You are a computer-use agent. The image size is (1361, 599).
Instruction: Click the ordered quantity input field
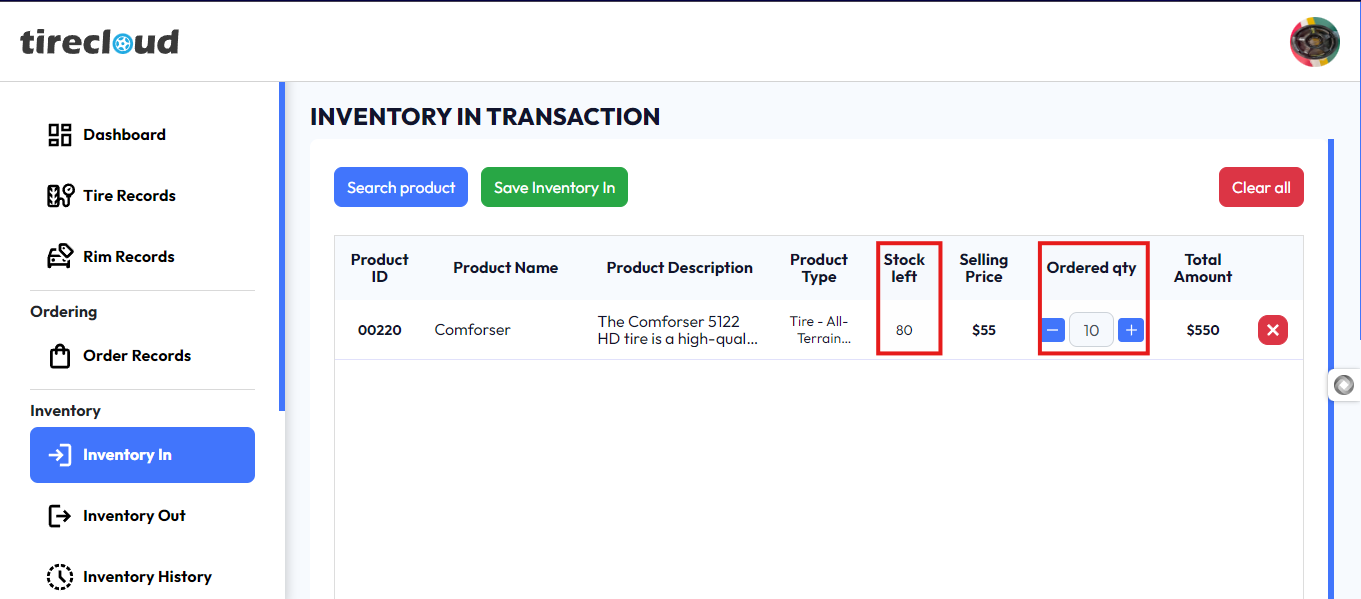click(1091, 330)
